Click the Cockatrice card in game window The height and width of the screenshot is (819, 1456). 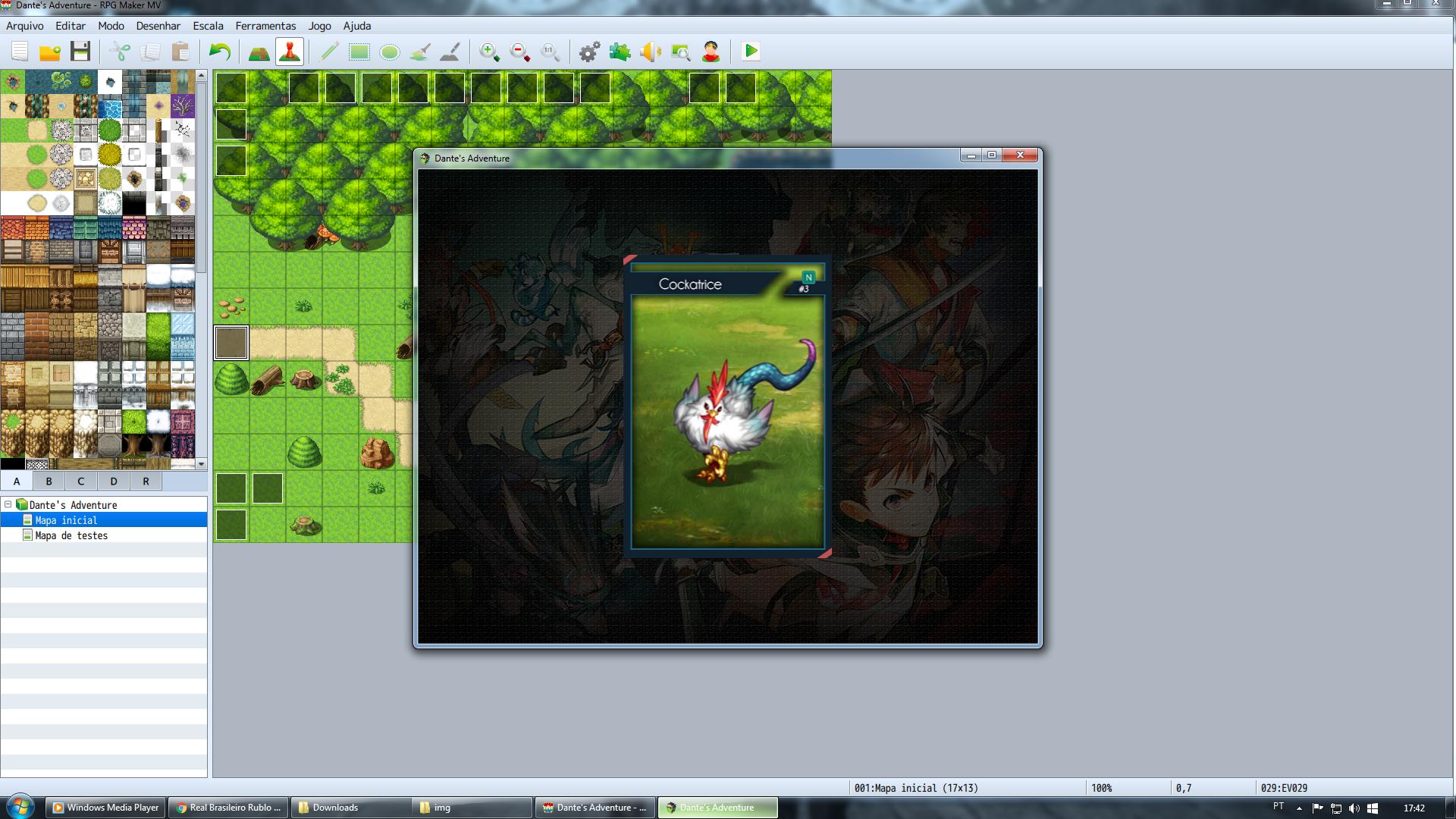[x=727, y=406]
